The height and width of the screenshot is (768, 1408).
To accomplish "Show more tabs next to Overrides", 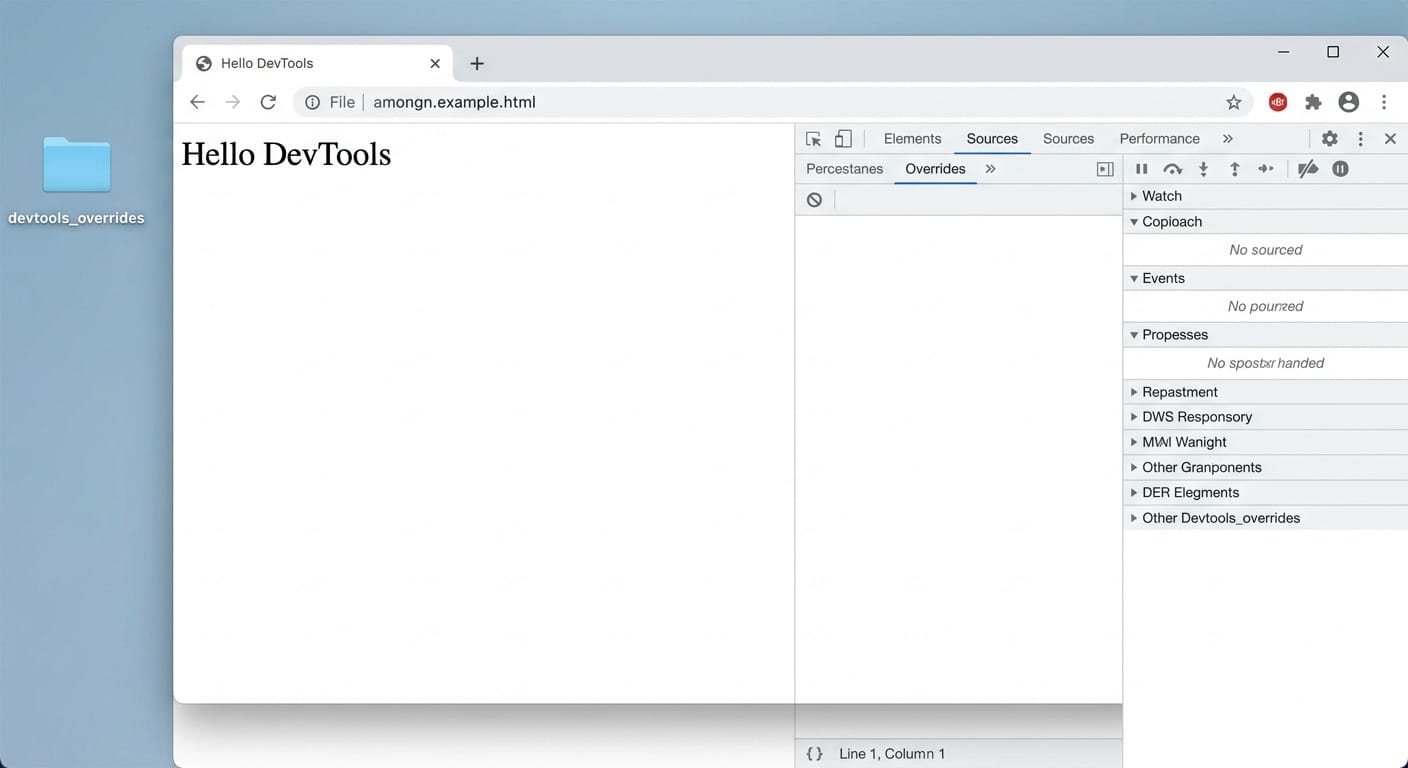I will pyautogui.click(x=990, y=169).
